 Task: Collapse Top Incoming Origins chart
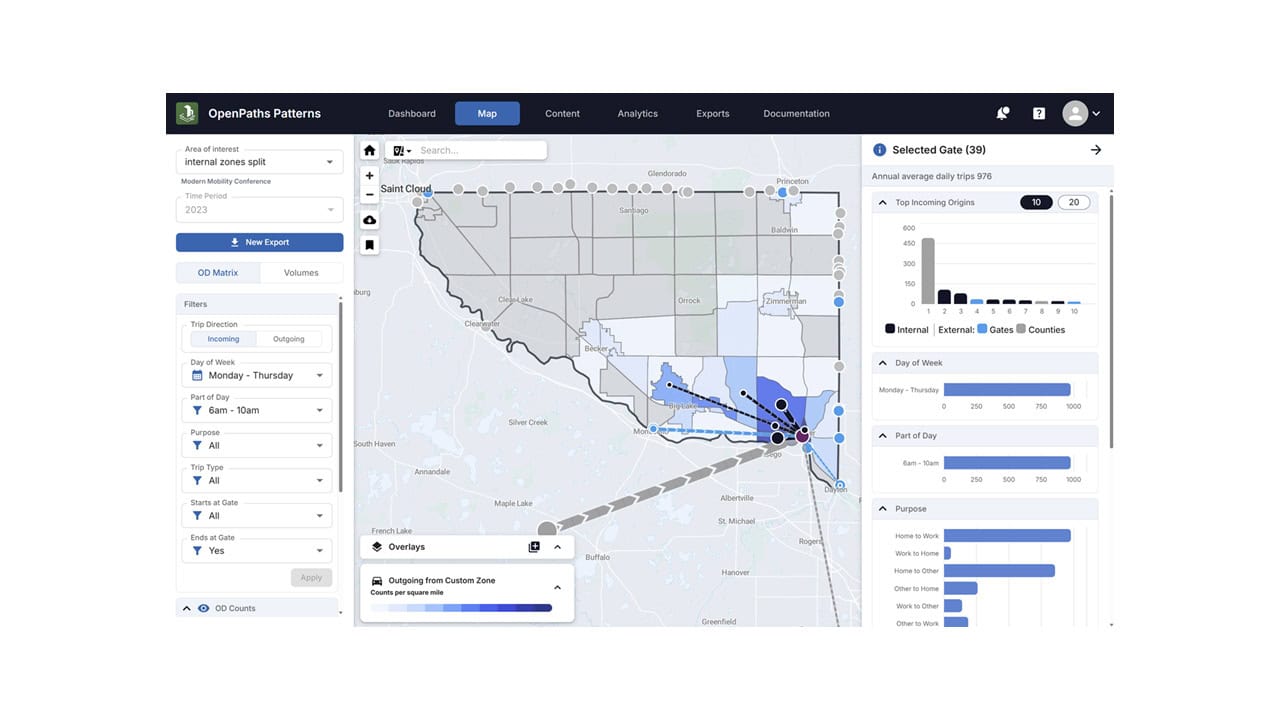[x=882, y=202]
